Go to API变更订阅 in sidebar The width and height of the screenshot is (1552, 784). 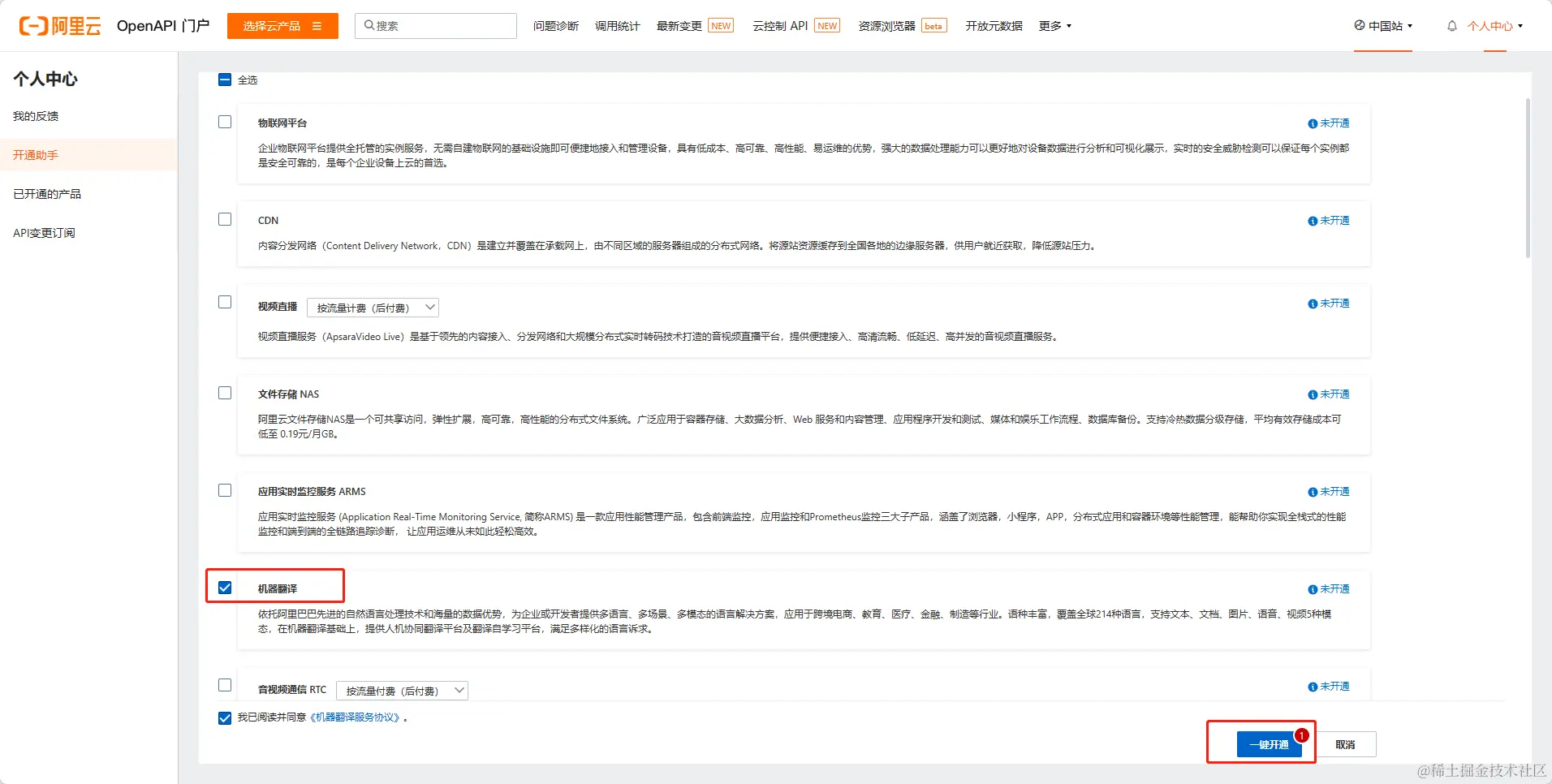pos(44,233)
